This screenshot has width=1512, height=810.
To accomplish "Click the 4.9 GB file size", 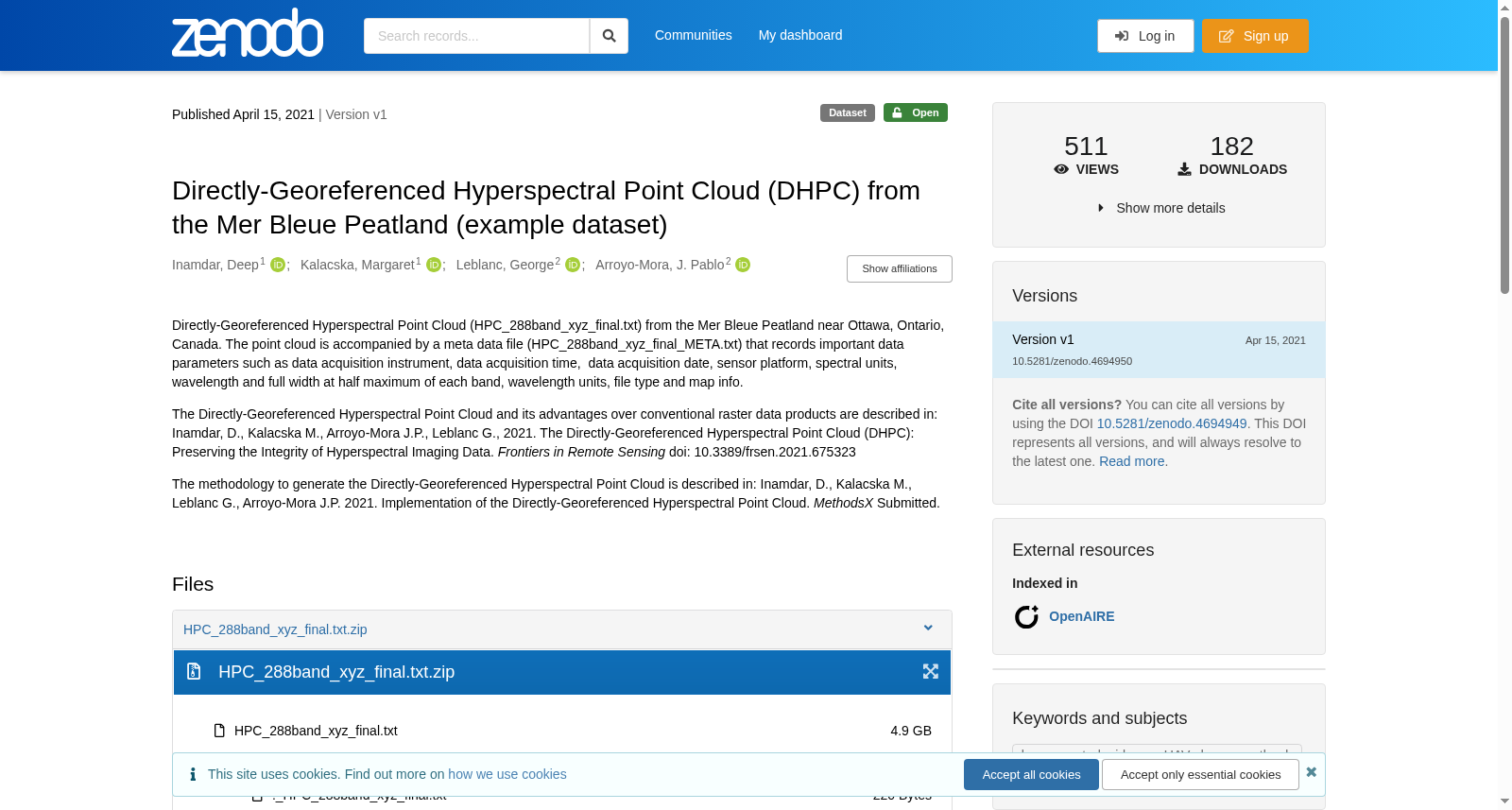I will click(x=911, y=731).
